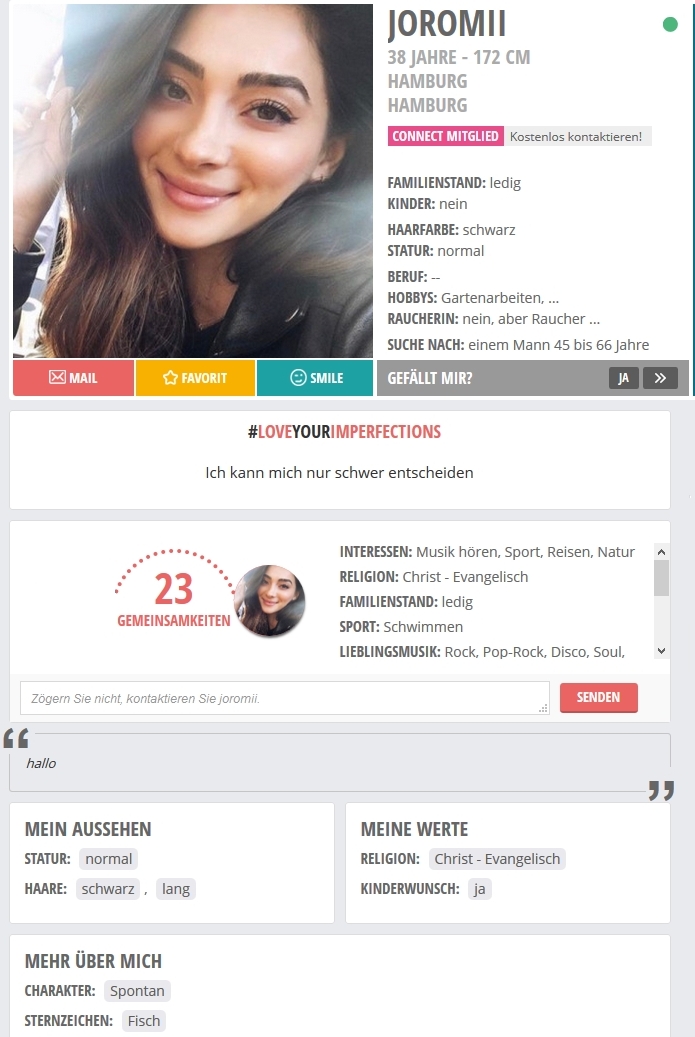Click the JA like button
The image size is (695, 1037).
(624, 378)
